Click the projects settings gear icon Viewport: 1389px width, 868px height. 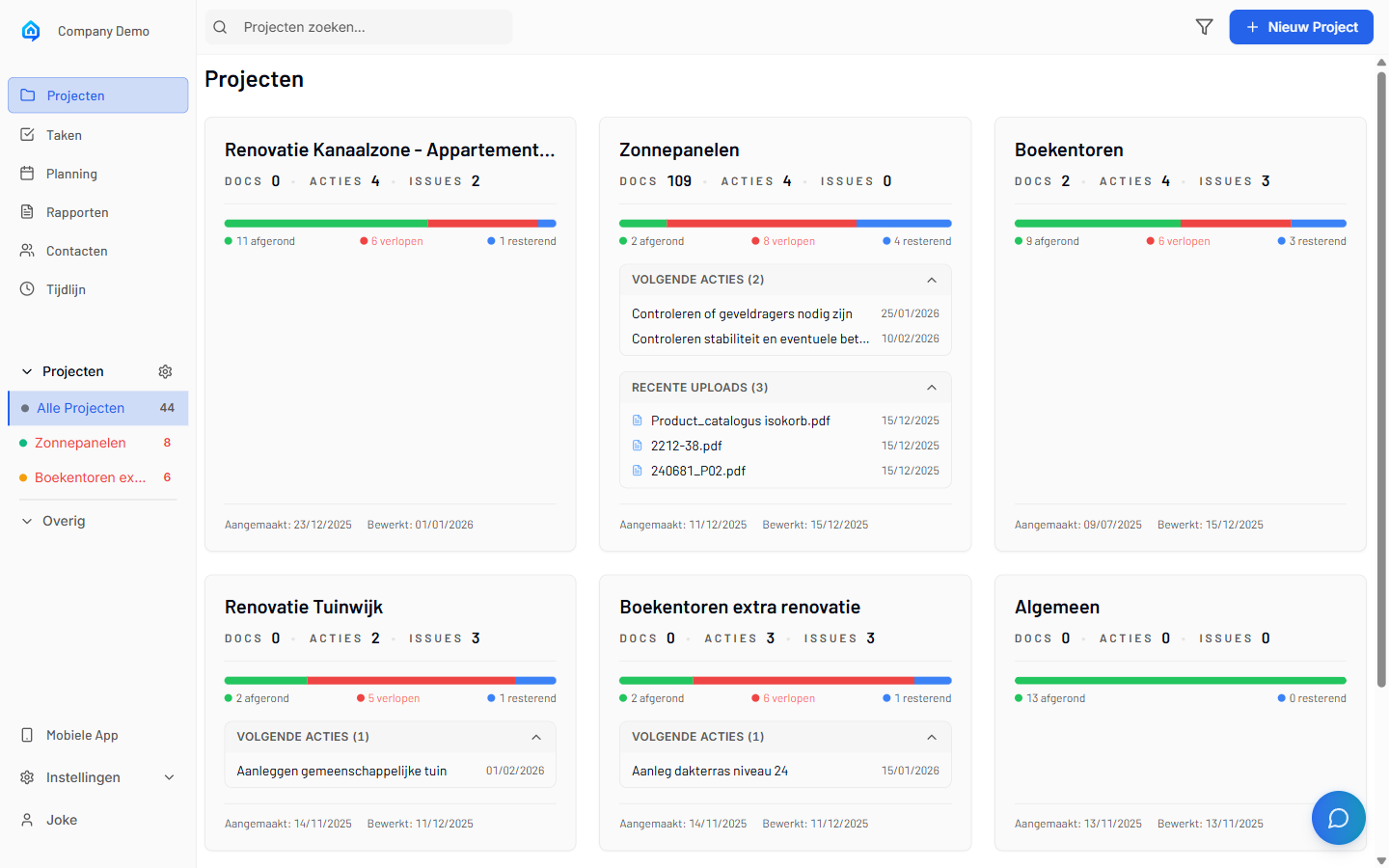(165, 371)
